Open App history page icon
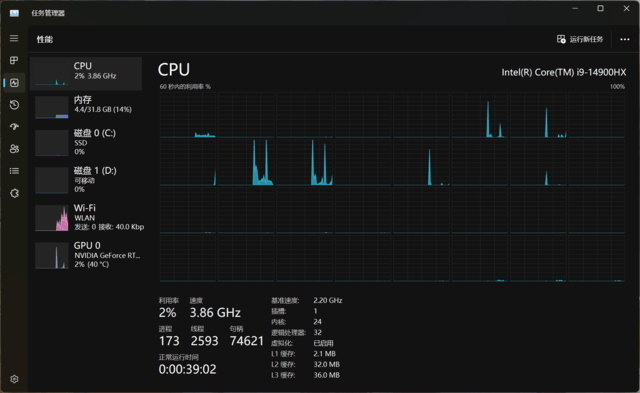Image resolution: width=640 pixels, height=393 pixels. (14, 105)
